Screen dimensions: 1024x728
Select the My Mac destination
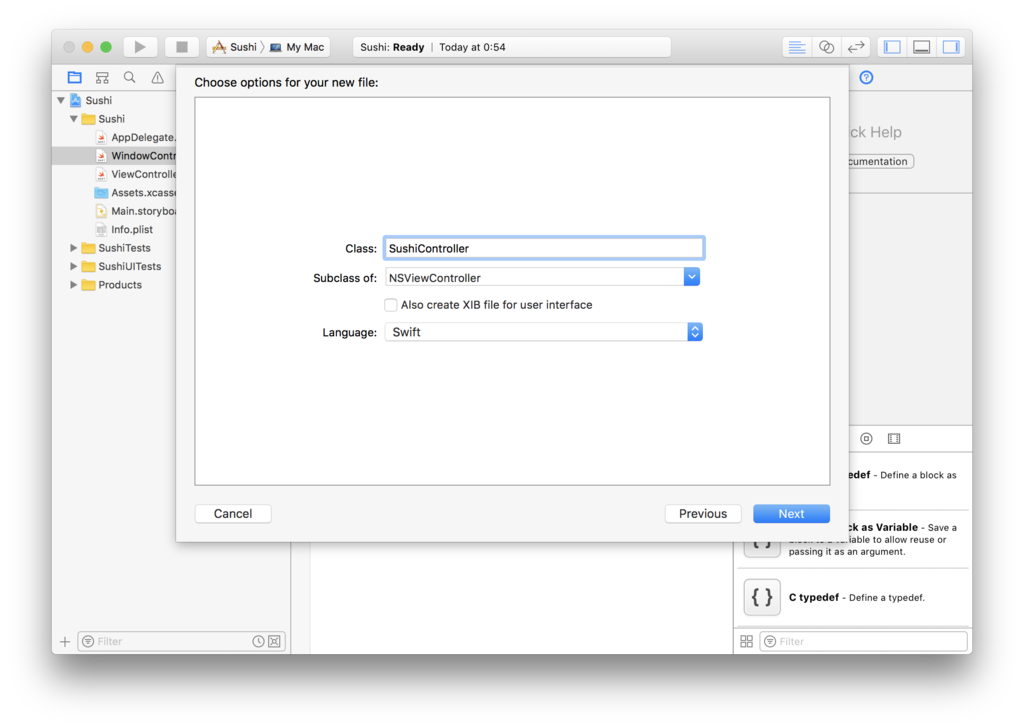297,47
